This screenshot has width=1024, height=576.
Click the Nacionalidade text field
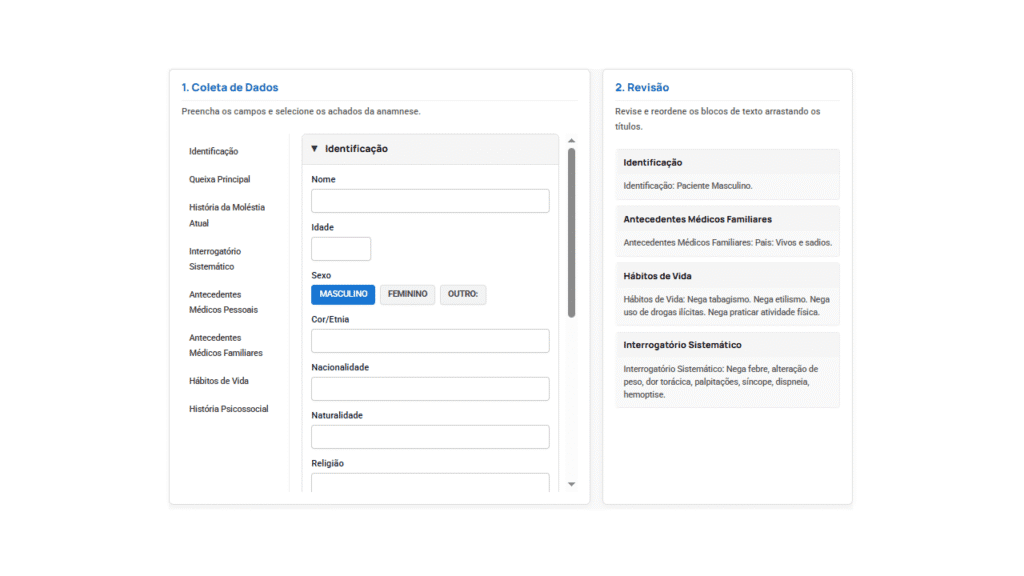pos(430,389)
